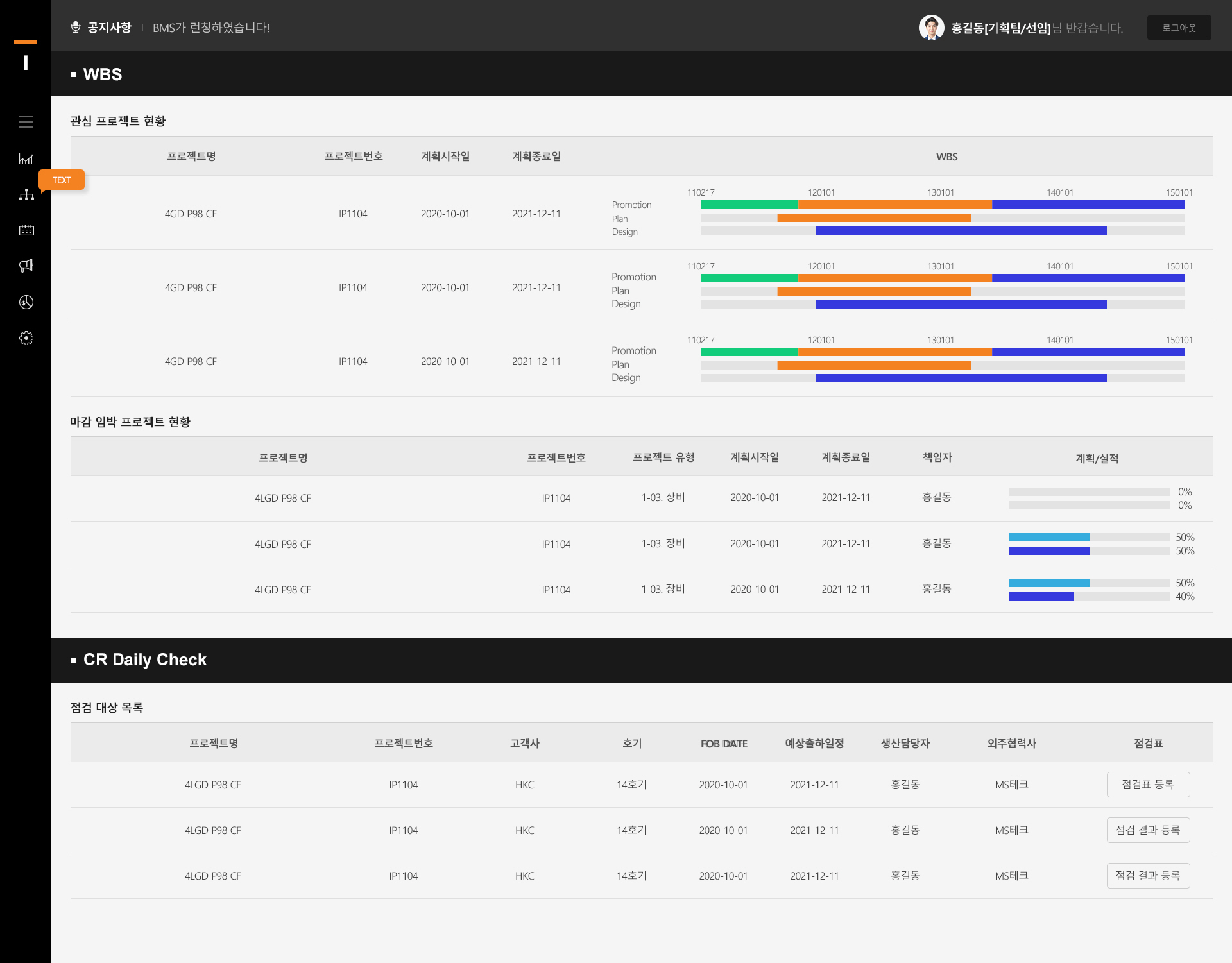This screenshot has width=1232, height=963.
Task: Open the settings gear icon in sidebar
Action: click(x=26, y=338)
